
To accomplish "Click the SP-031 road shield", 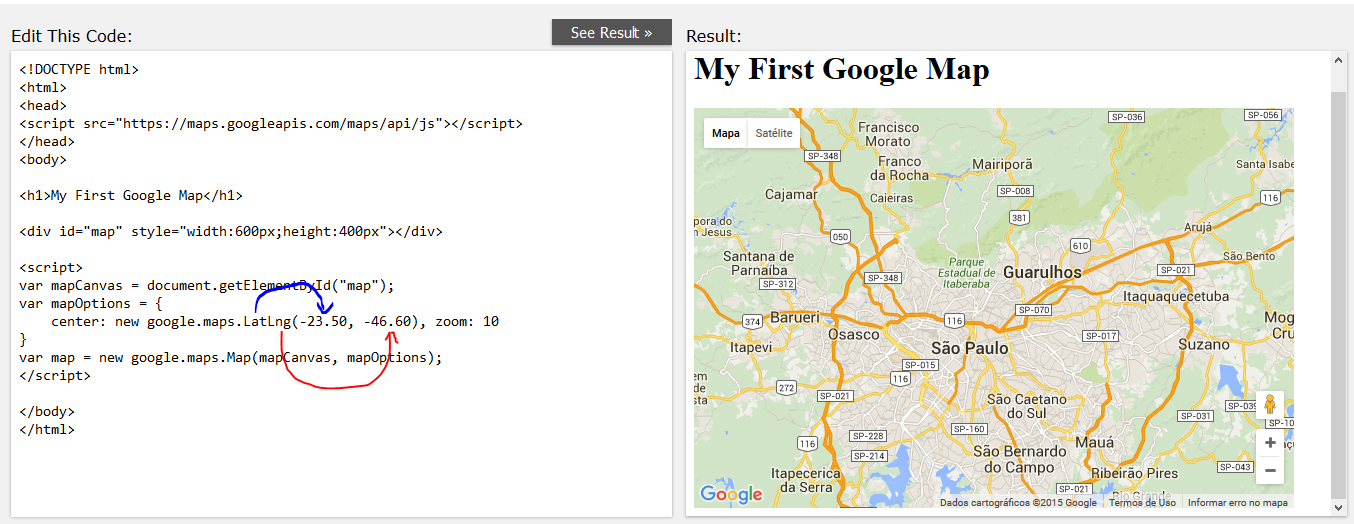I will pos(1196,416).
